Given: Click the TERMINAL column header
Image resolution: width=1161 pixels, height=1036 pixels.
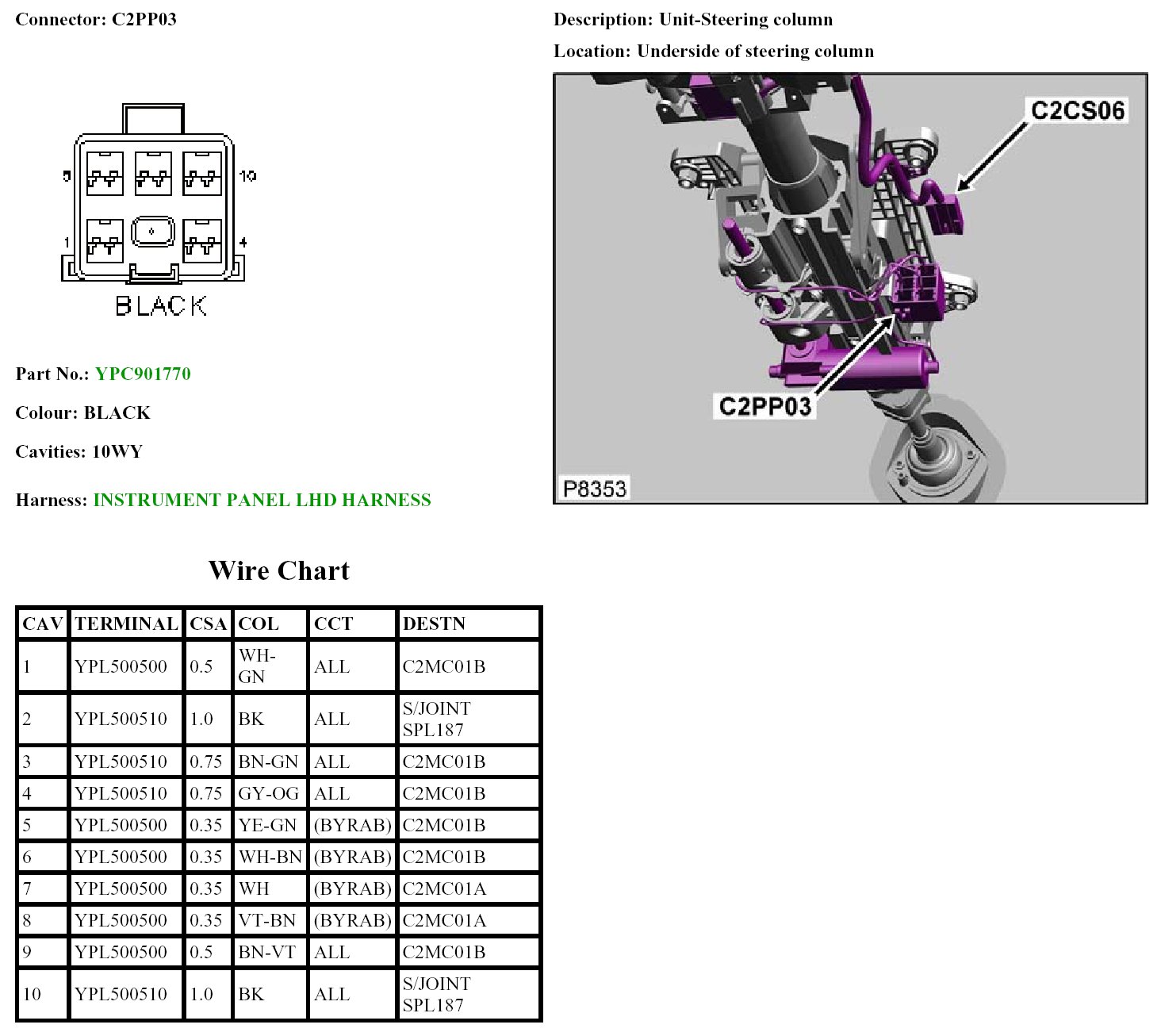Looking at the screenshot, I should (x=126, y=624).
